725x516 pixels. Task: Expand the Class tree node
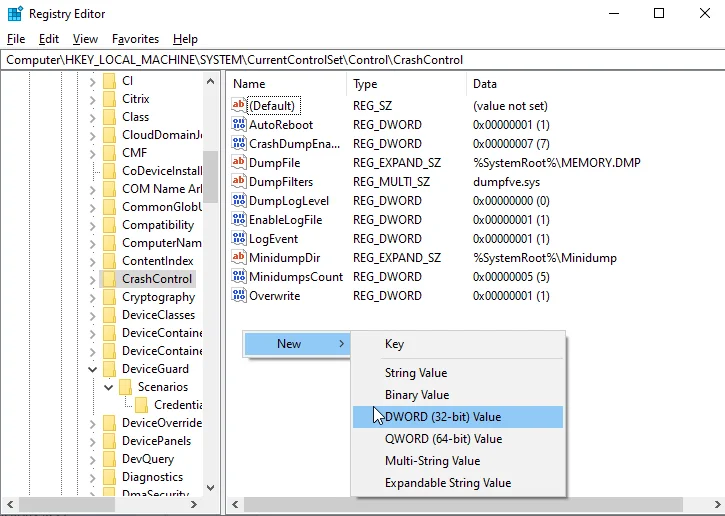(x=92, y=118)
